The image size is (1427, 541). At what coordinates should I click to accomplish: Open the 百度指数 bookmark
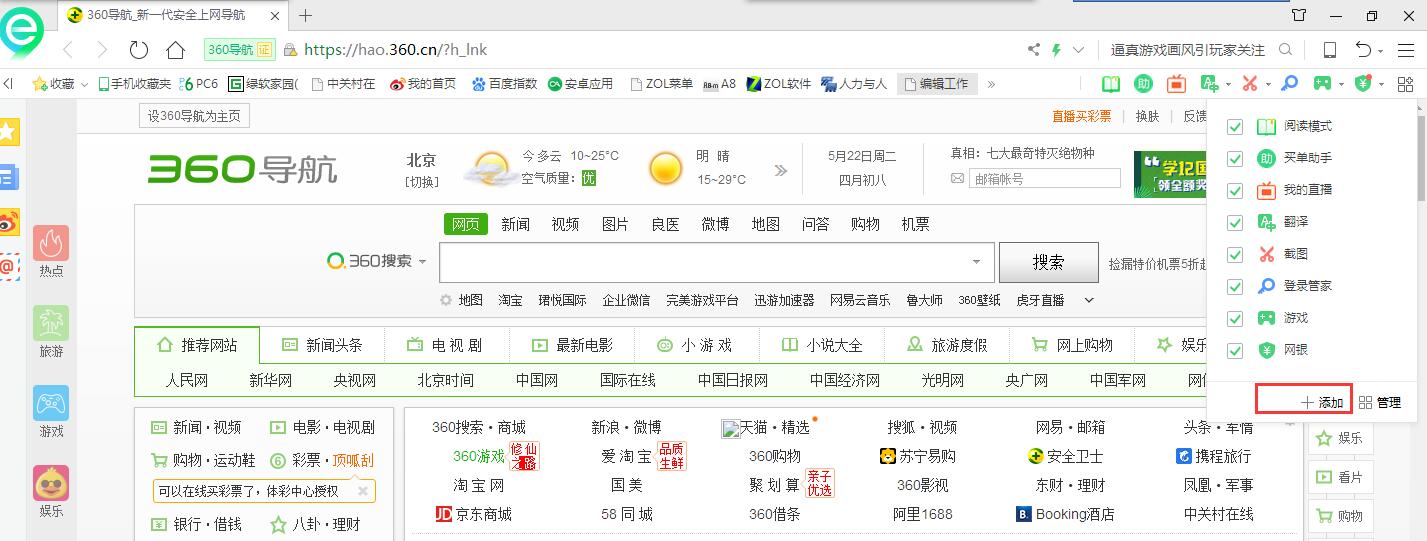[x=504, y=84]
